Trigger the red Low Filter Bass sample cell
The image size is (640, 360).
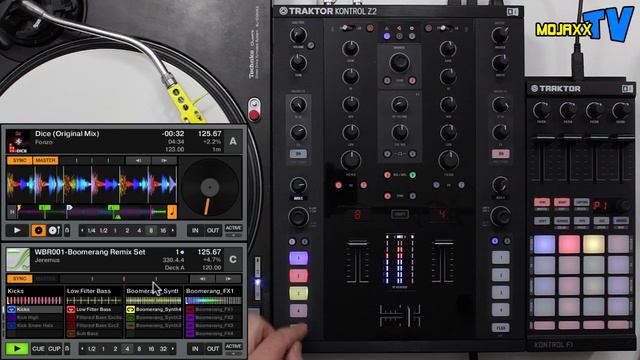click(x=94, y=309)
